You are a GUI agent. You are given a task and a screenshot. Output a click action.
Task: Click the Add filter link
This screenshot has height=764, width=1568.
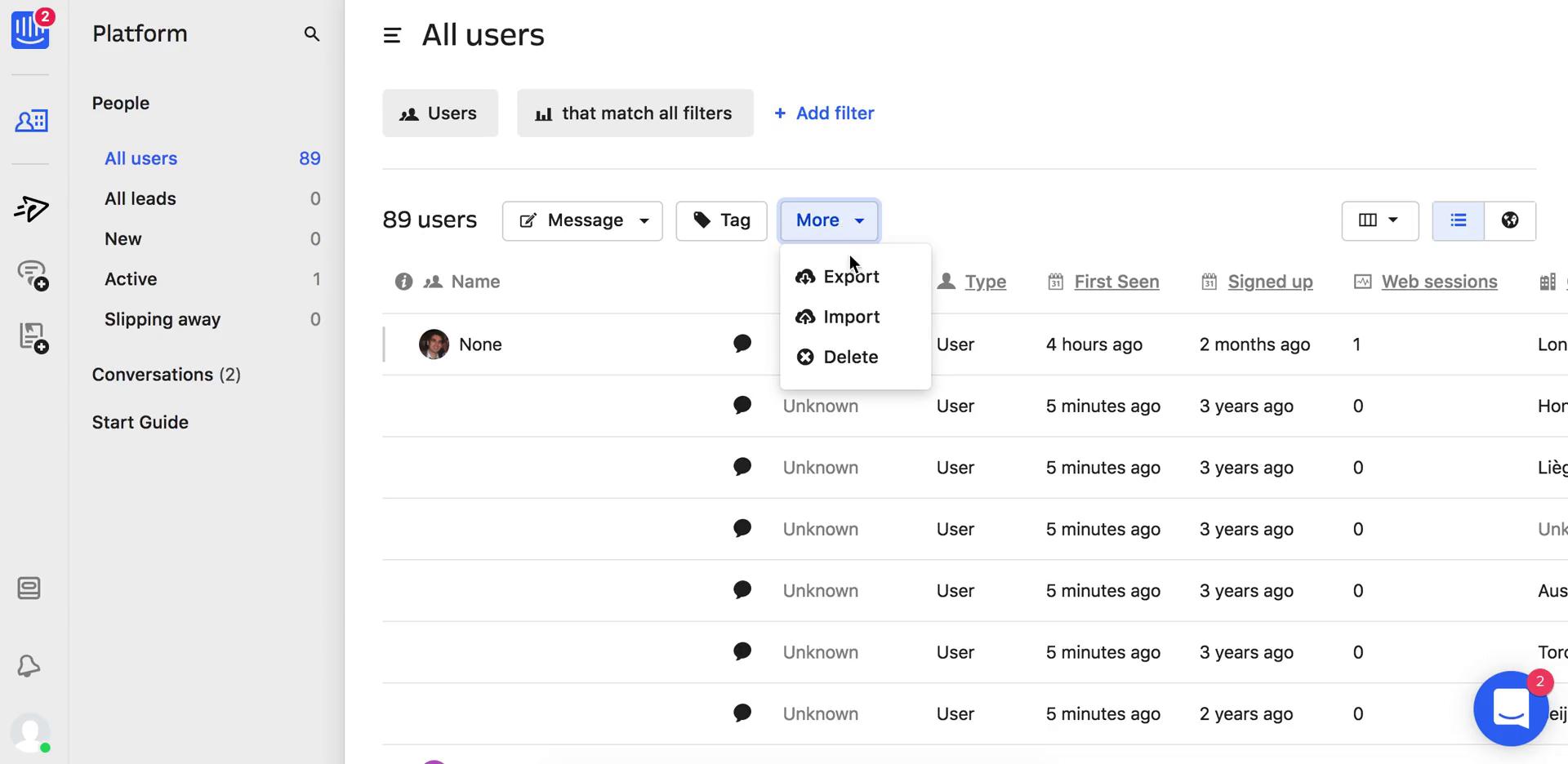(824, 113)
